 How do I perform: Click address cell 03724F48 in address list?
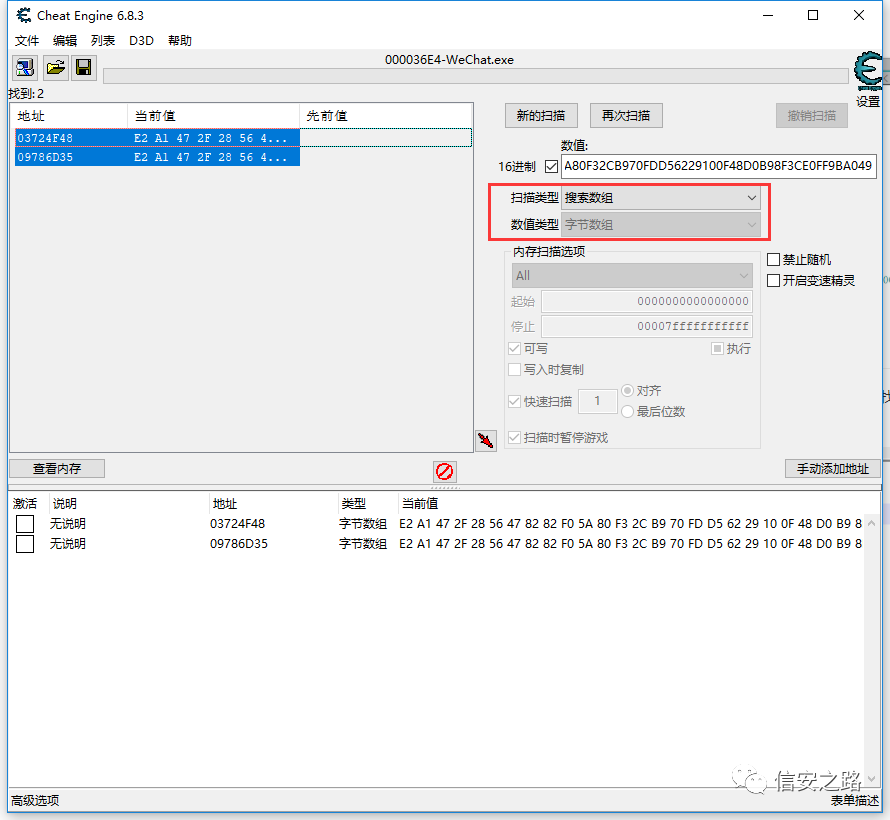point(238,524)
